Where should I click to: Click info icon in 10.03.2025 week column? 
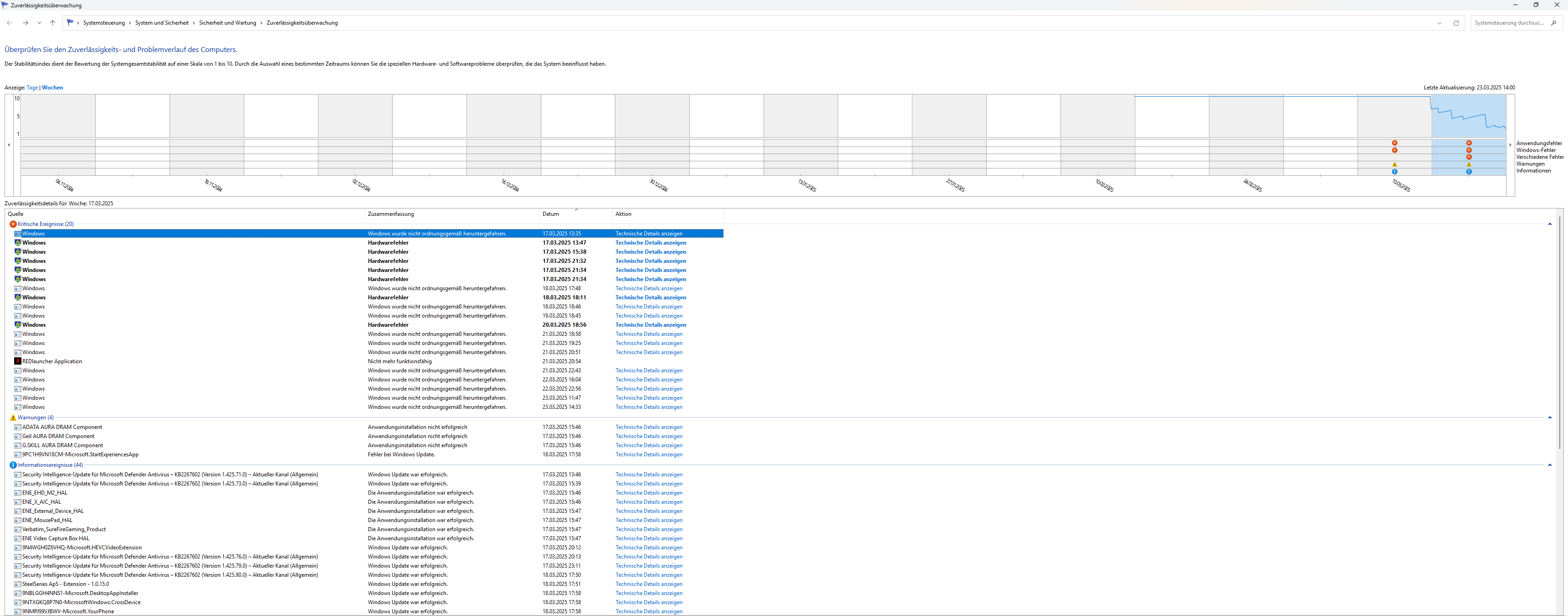1395,172
